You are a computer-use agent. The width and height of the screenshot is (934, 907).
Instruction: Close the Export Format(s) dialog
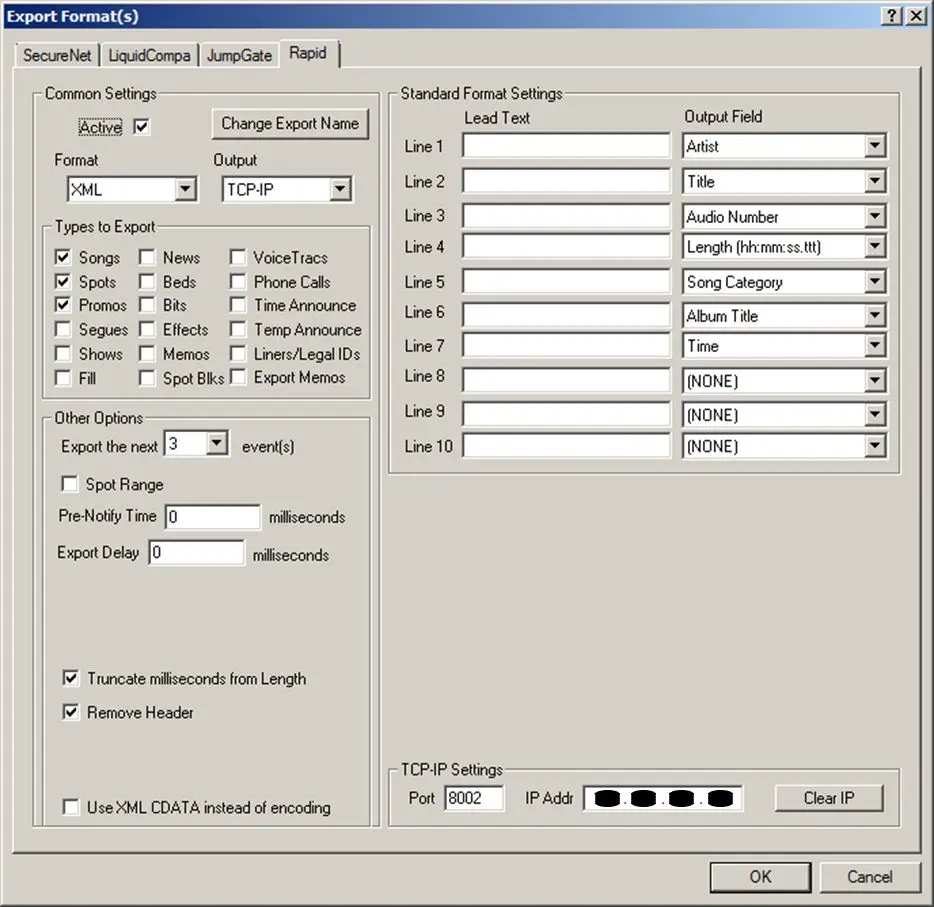click(916, 16)
